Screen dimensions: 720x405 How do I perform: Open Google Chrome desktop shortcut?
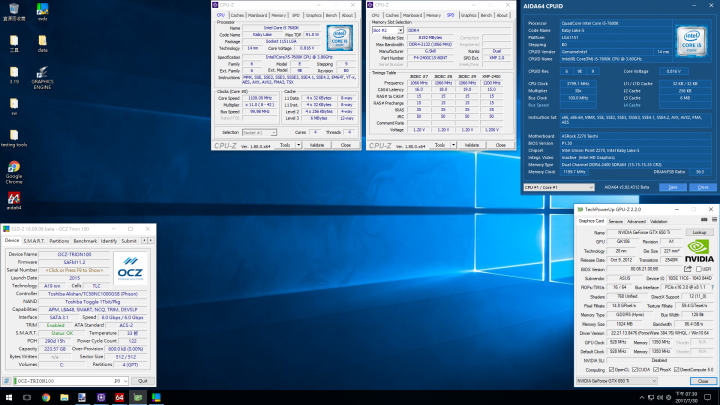click(x=14, y=168)
